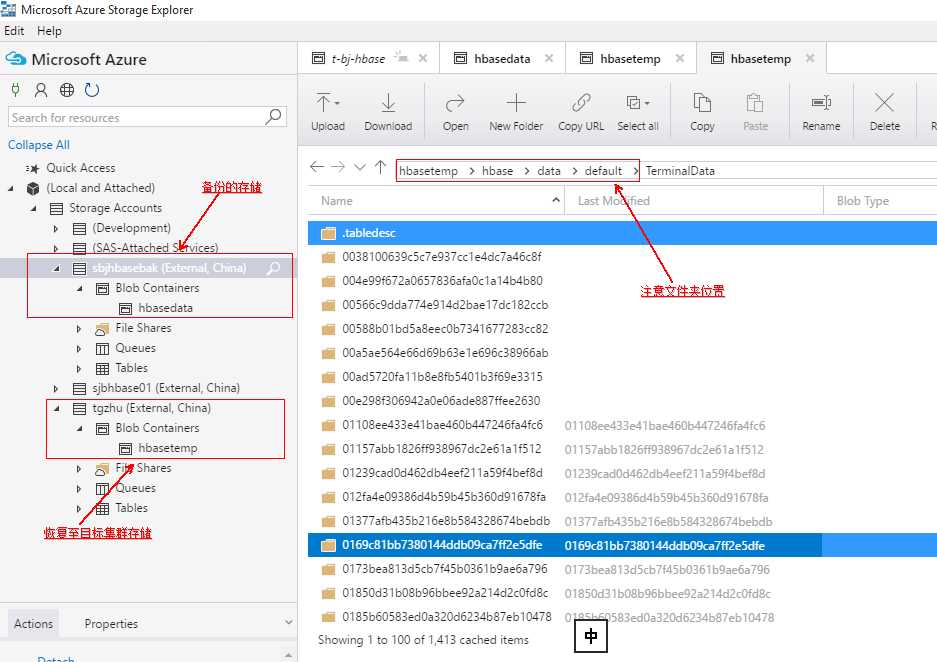Image resolution: width=937 pixels, height=662 pixels.
Task: Close the hbasedata tab
Action: tap(549, 58)
